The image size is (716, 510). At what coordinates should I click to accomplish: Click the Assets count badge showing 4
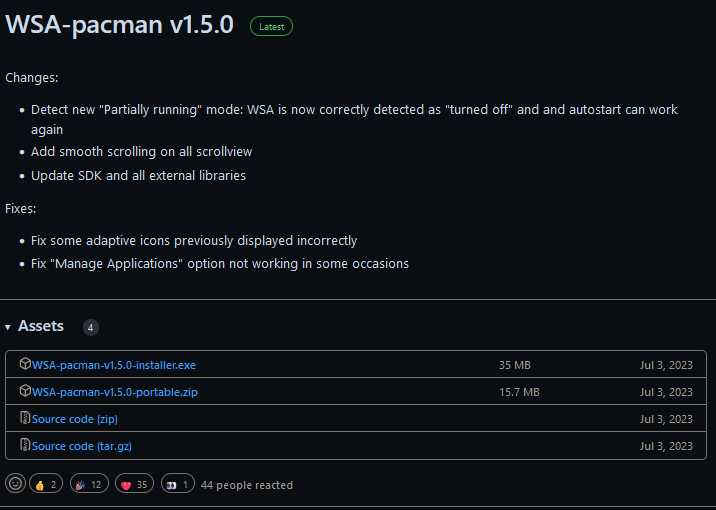tap(90, 327)
